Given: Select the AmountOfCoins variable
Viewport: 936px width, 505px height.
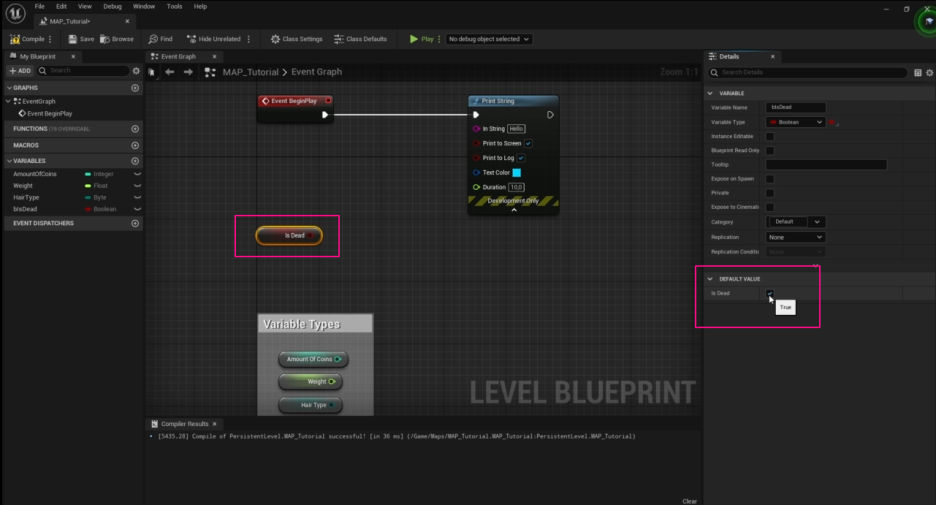Looking at the screenshot, I should tap(35, 174).
